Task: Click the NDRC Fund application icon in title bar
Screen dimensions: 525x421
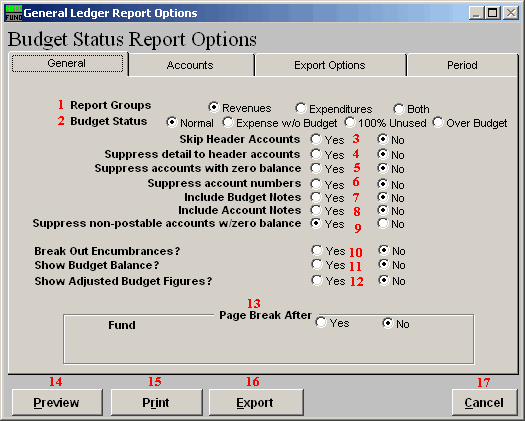Action: (x=14, y=13)
